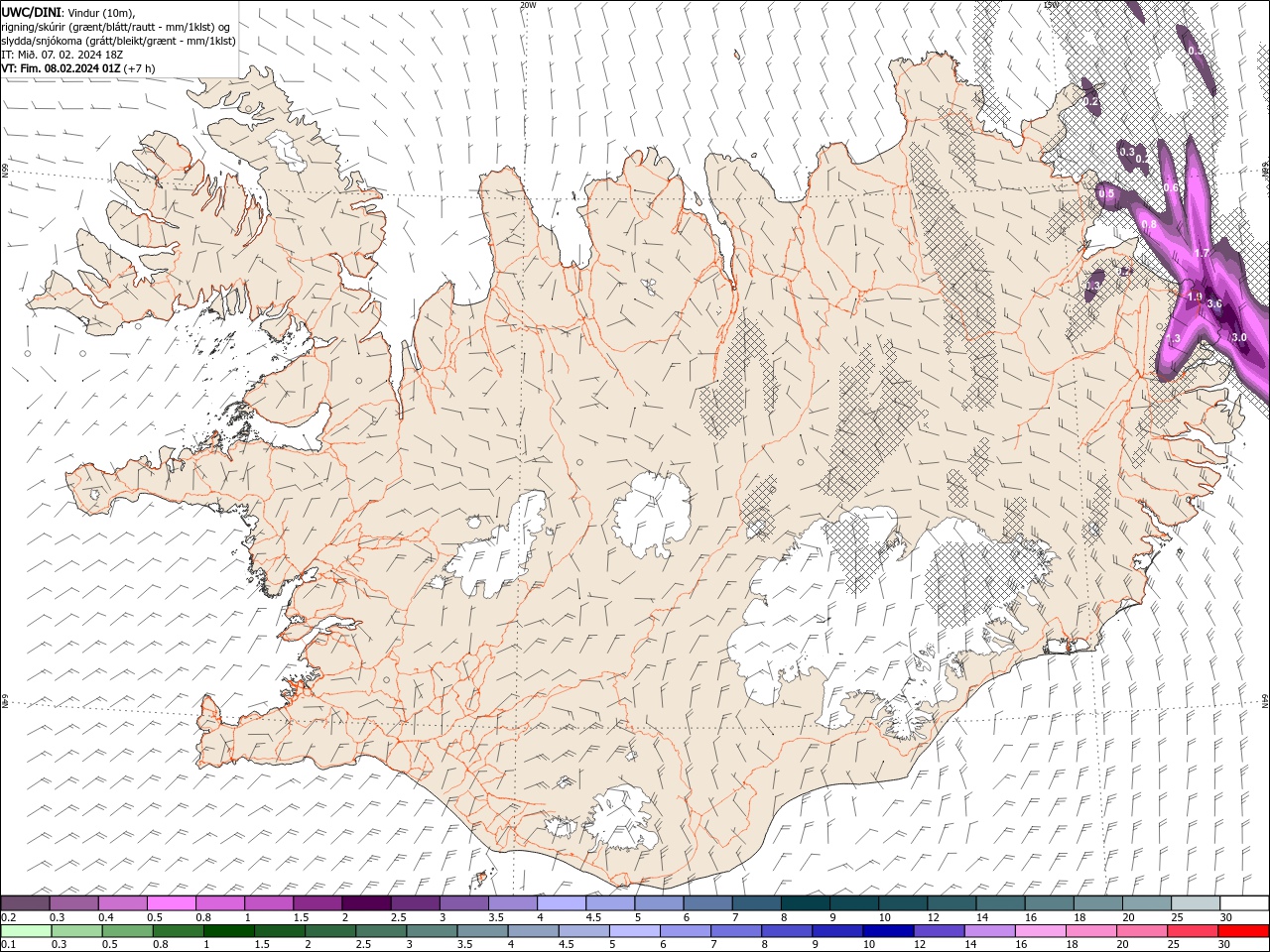Pick the top-row pink swatch between 0.5 and 0.8
1270x952 pixels.
click(171, 902)
